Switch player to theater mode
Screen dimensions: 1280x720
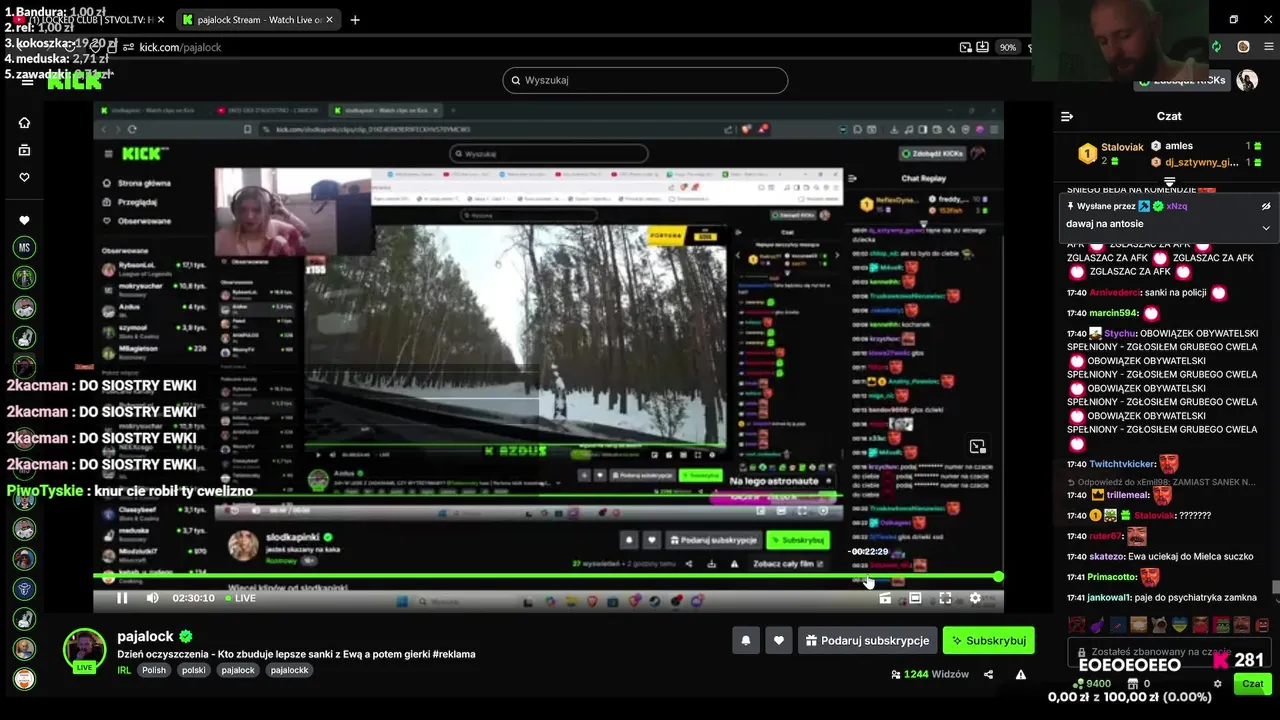(915, 598)
